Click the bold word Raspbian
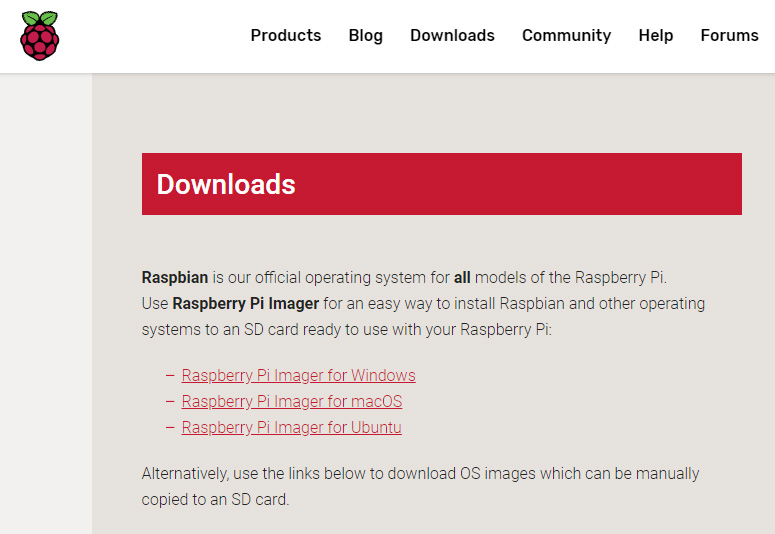Screen dimensions: 775x534 click(175, 277)
